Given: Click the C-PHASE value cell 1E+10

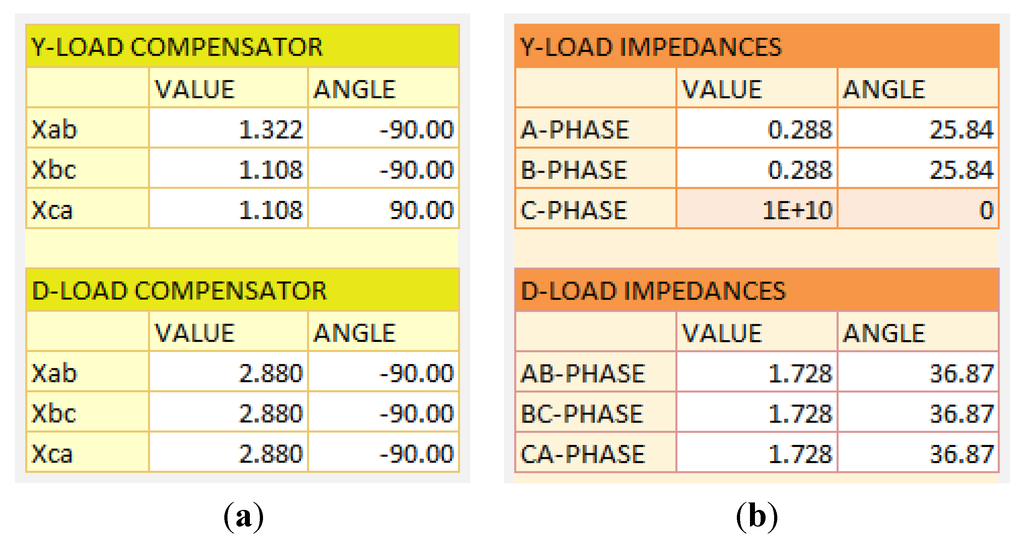Looking at the screenshot, I should point(756,211).
